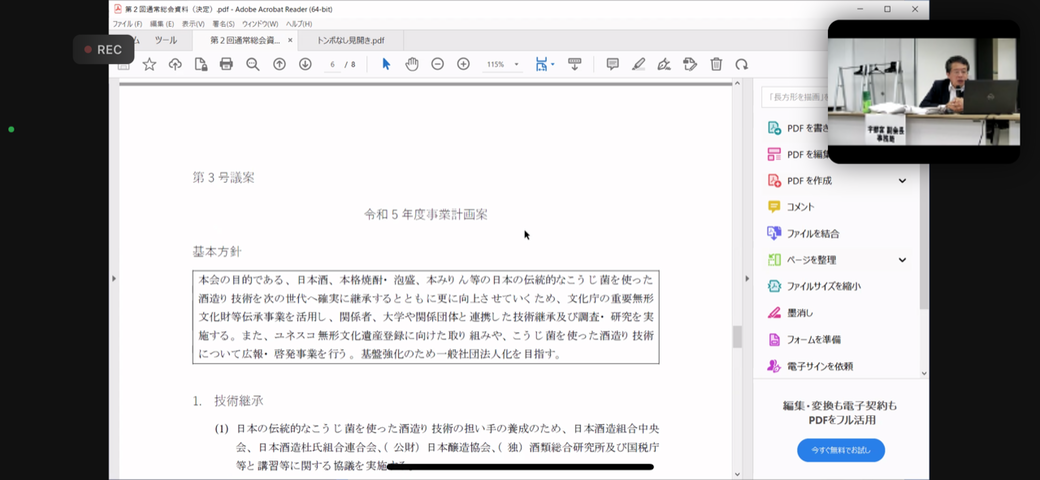Close the 第2回通常総会資 document tab
This screenshot has width=1040, height=480.
pos(290,40)
